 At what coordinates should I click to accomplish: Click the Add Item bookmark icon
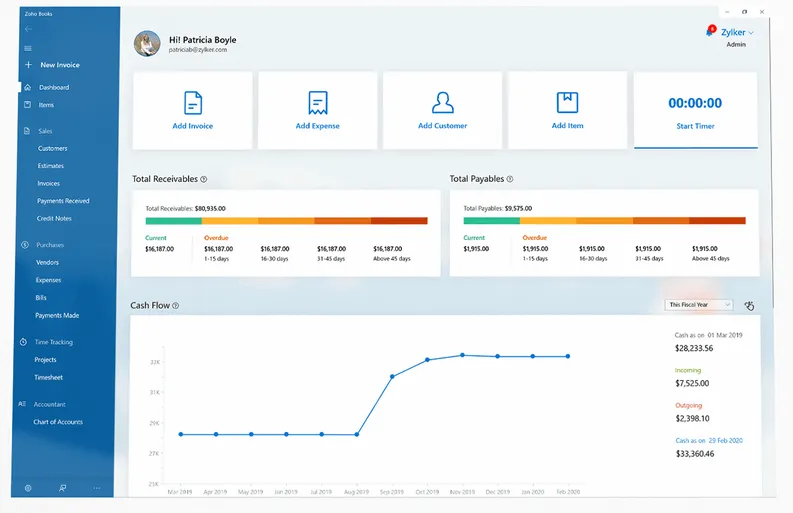(x=567, y=102)
